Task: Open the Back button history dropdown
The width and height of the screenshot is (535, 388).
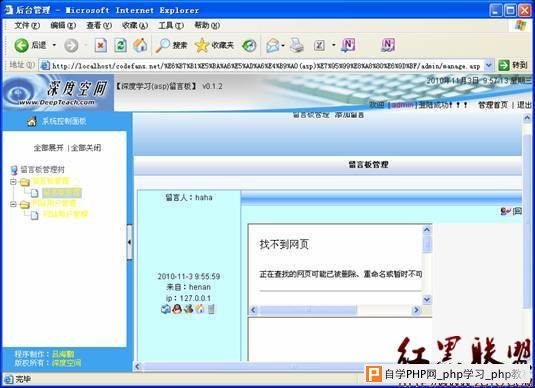Action: (54, 45)
